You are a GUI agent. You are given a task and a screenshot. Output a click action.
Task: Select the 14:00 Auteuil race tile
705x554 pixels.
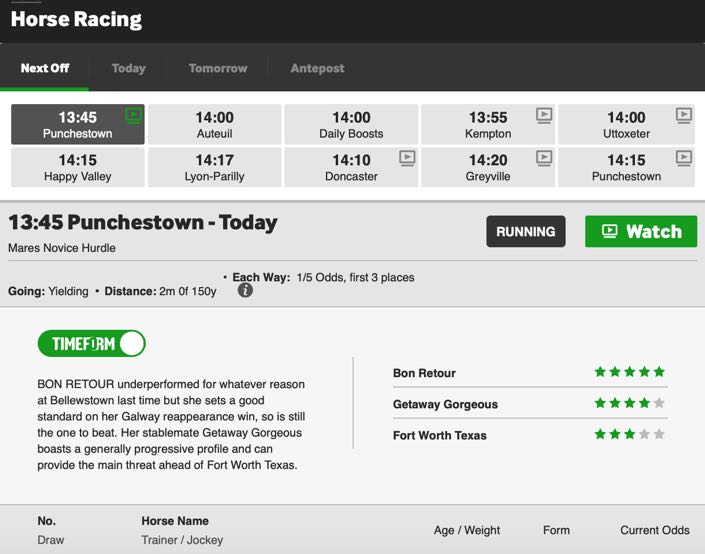pyautogui.click(x=214, y=125)
